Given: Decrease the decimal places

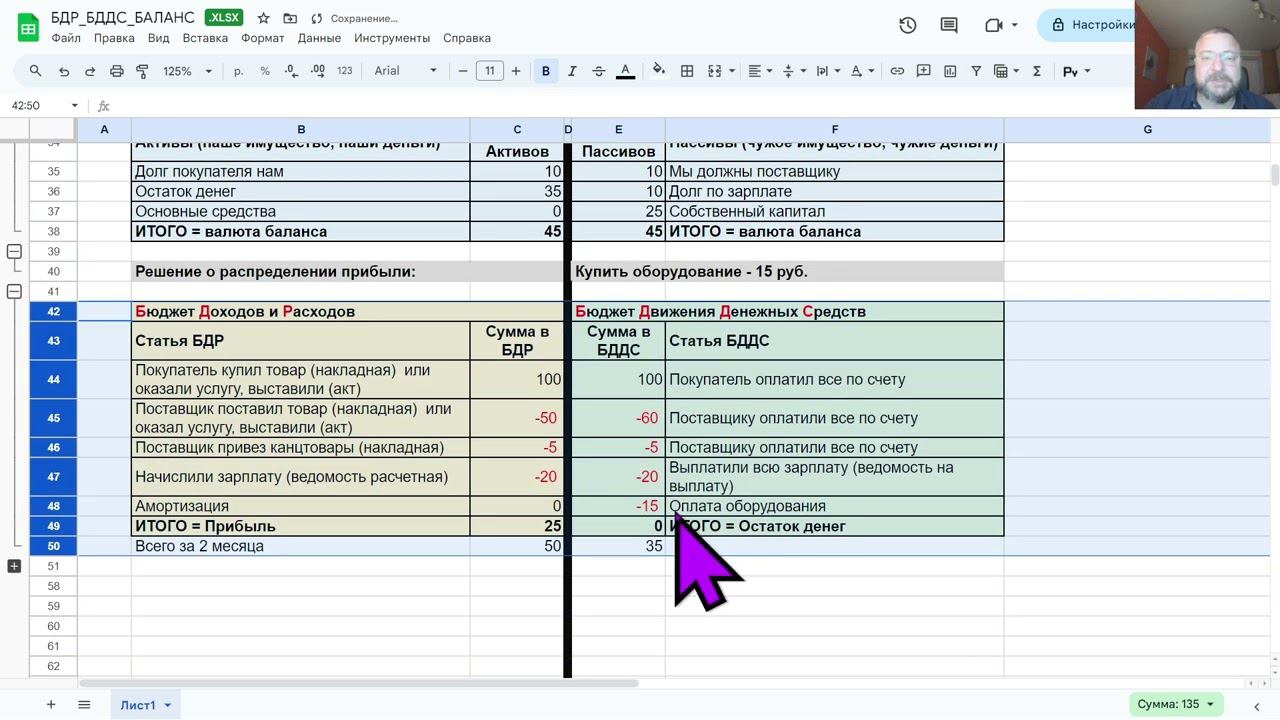Looking at the screenshot, I should [291, 71].
